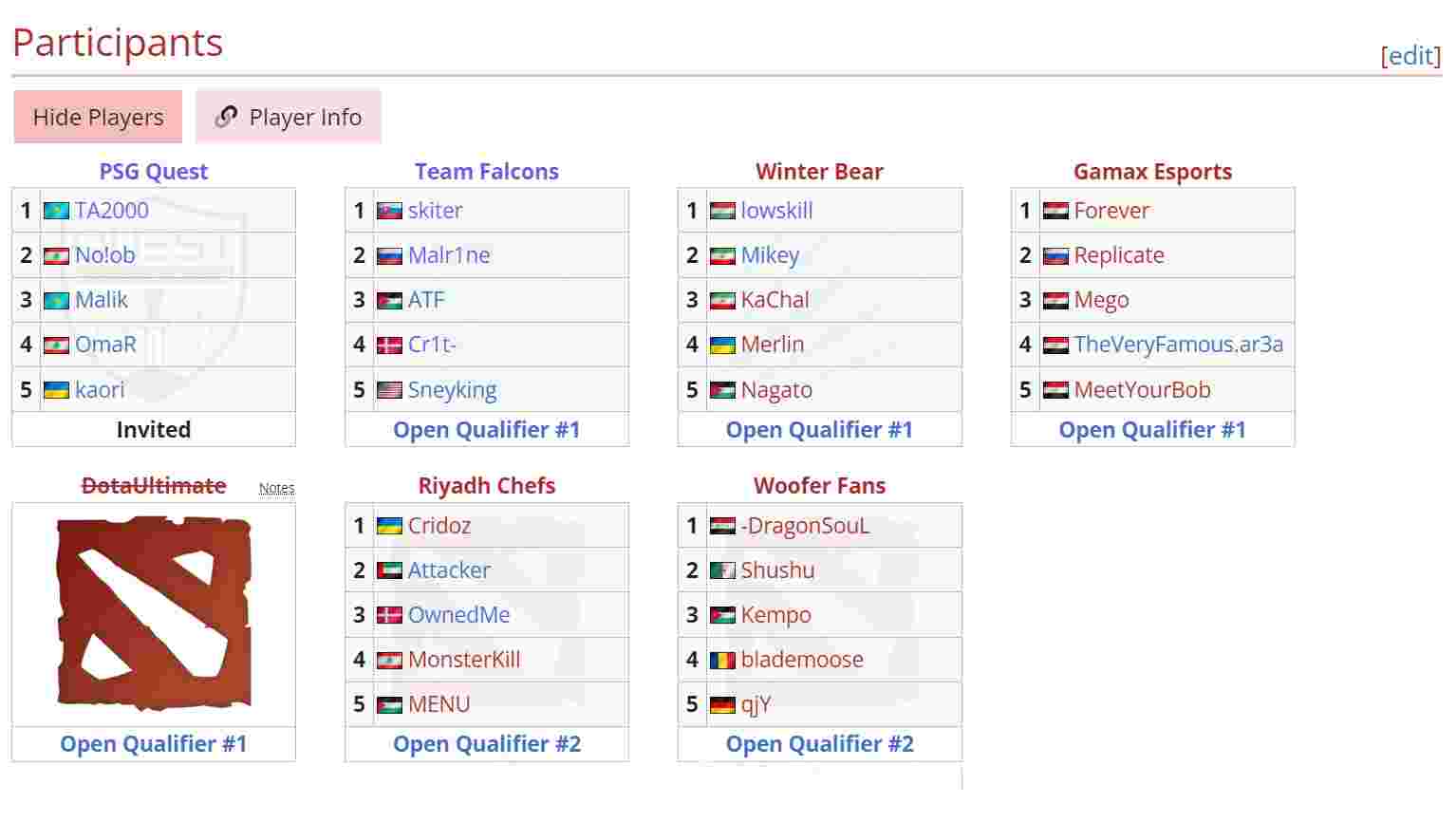
Task: Open player TheVeryFamous.ar3a's page
Action: [1178, 345]
